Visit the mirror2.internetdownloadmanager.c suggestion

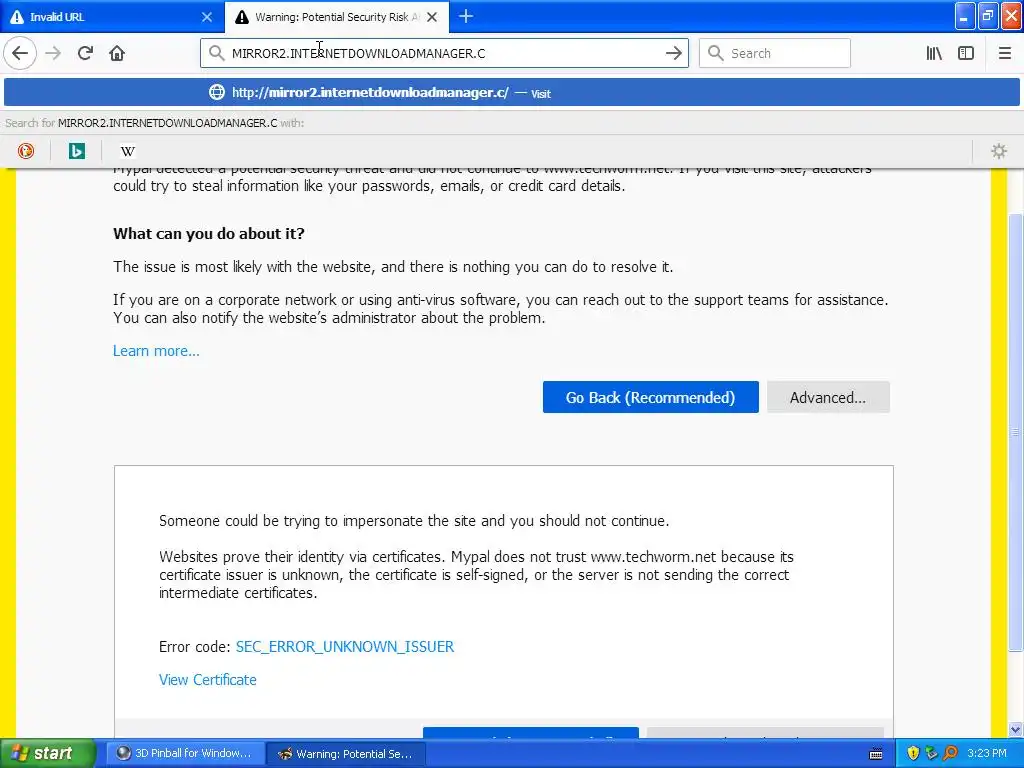tap(511, 93)
